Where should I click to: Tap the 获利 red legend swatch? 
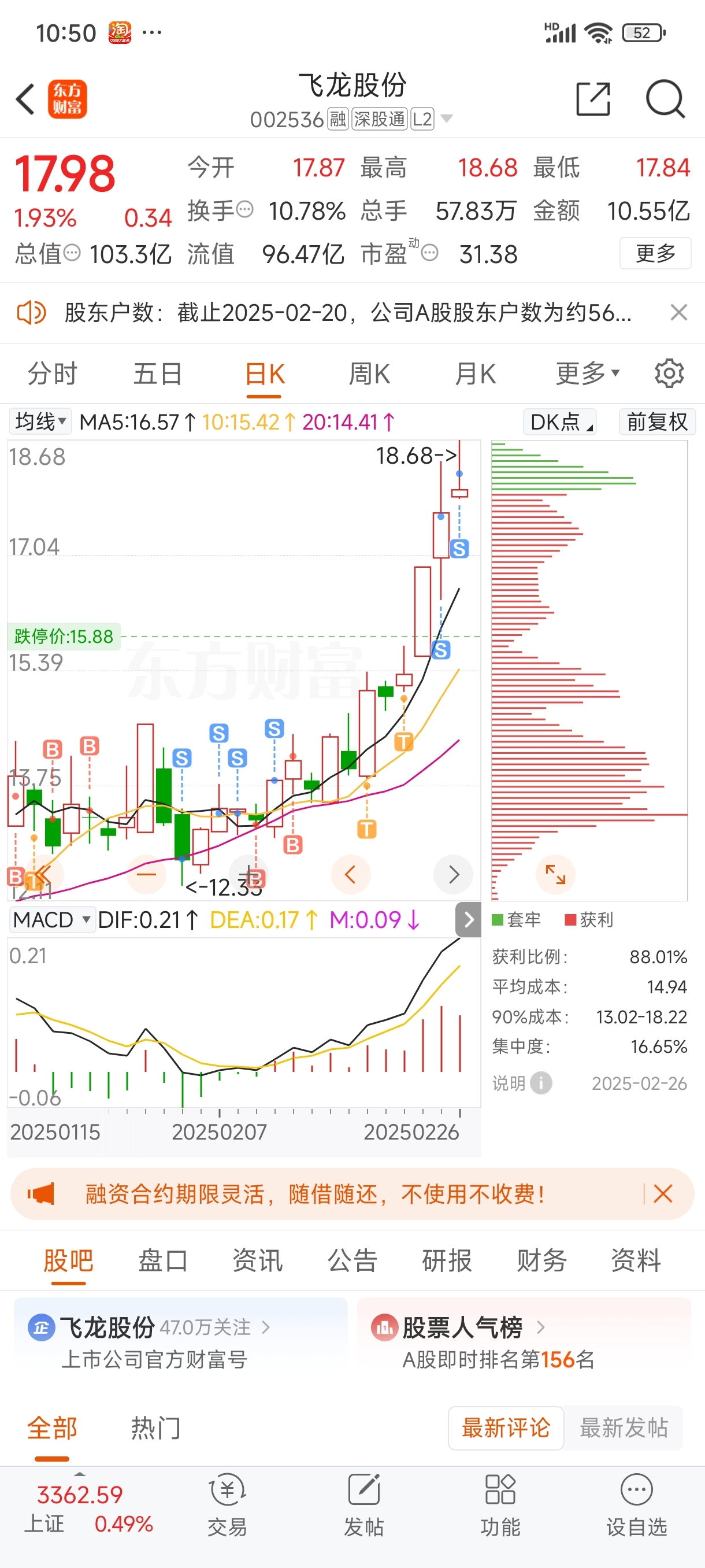click(570, 919)
